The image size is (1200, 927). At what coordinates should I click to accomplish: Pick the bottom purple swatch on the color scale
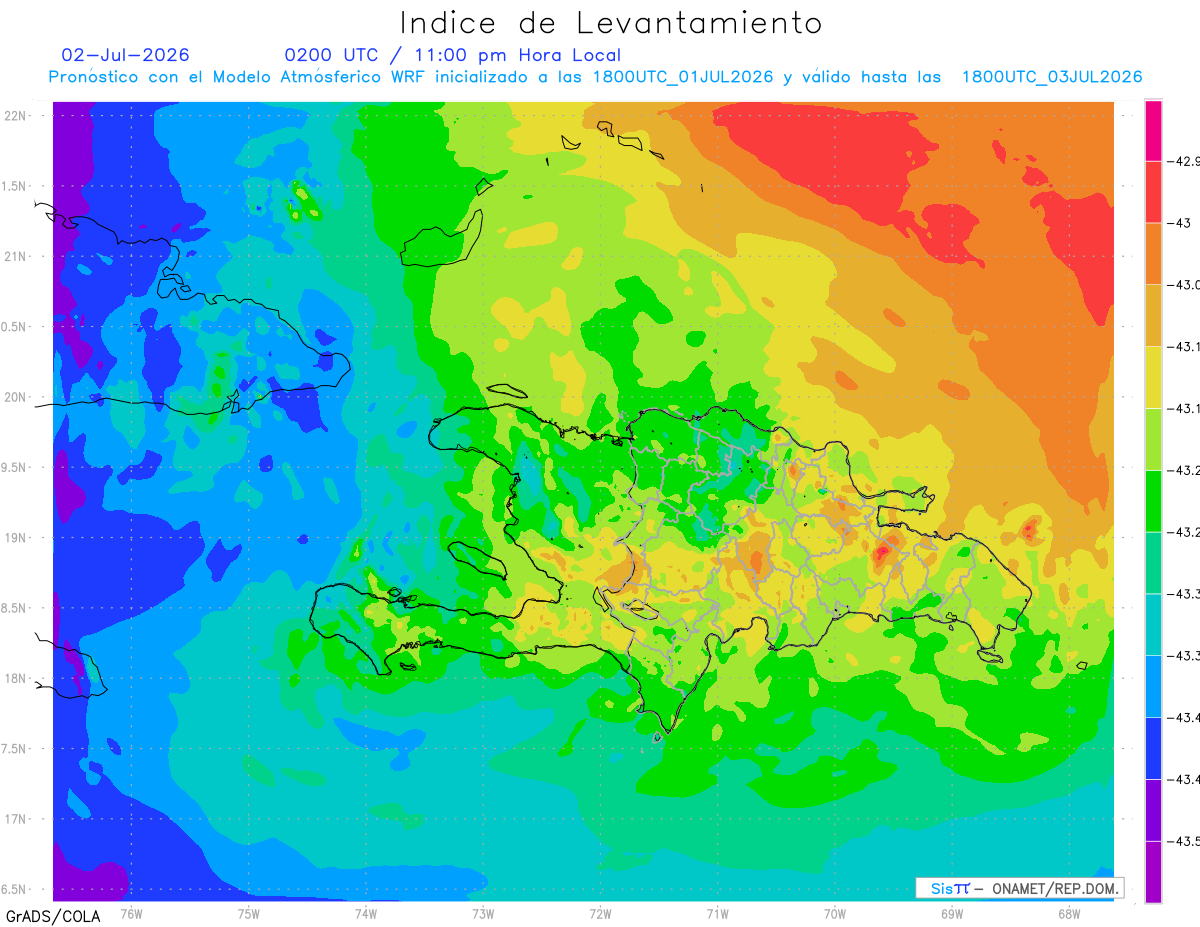click(x=1153, y=871)
